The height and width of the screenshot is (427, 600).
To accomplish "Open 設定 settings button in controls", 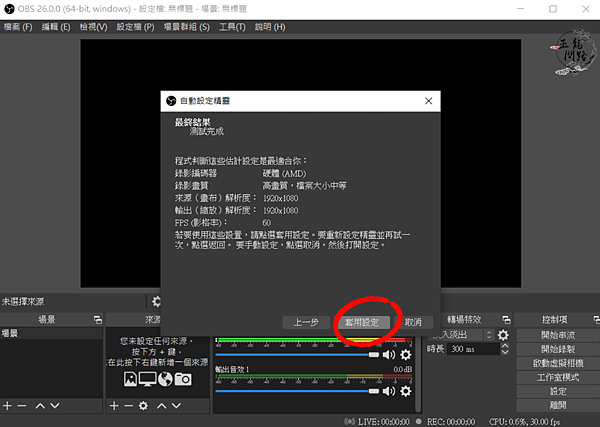I will [558, 391].
